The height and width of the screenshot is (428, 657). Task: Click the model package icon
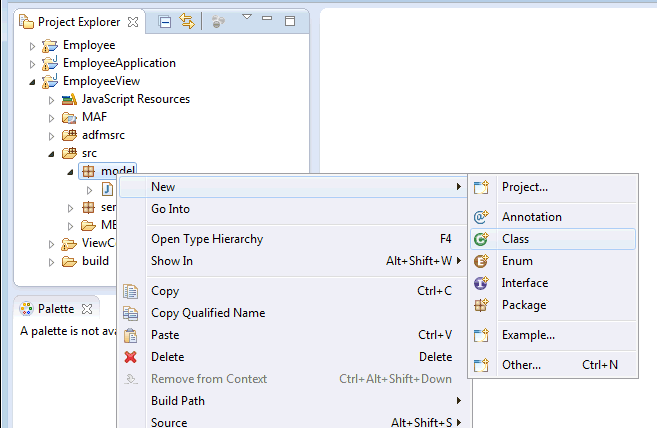coord(88,171)
